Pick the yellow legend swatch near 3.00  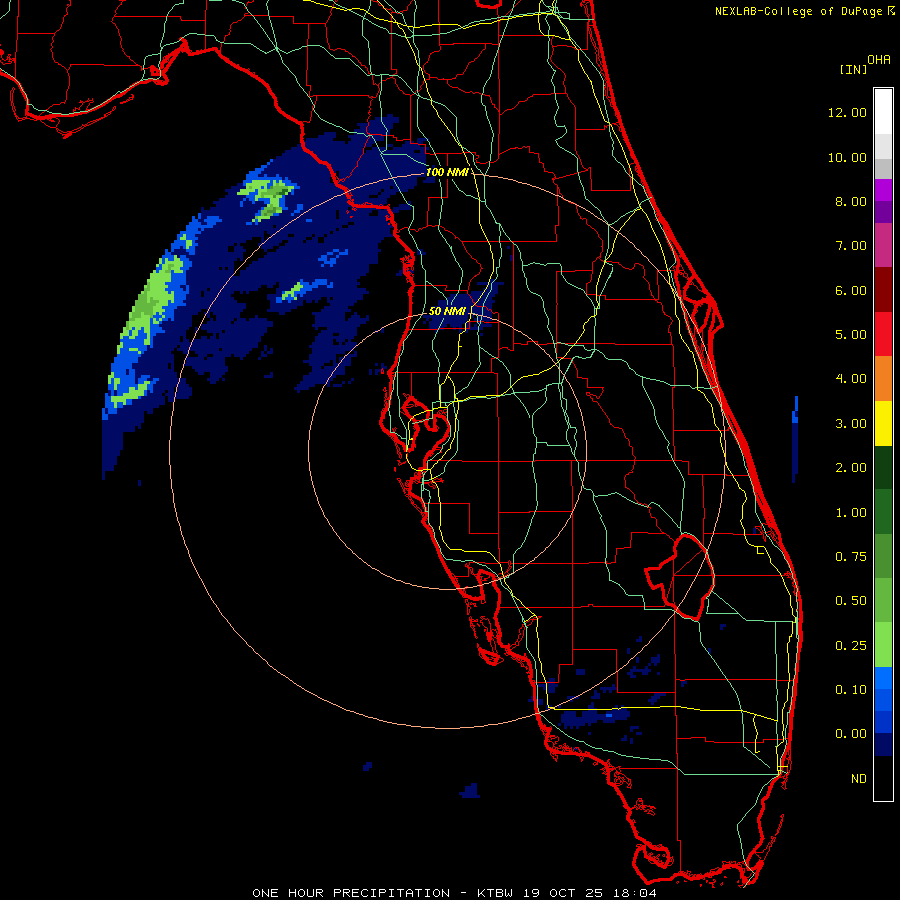click(883, 423)
